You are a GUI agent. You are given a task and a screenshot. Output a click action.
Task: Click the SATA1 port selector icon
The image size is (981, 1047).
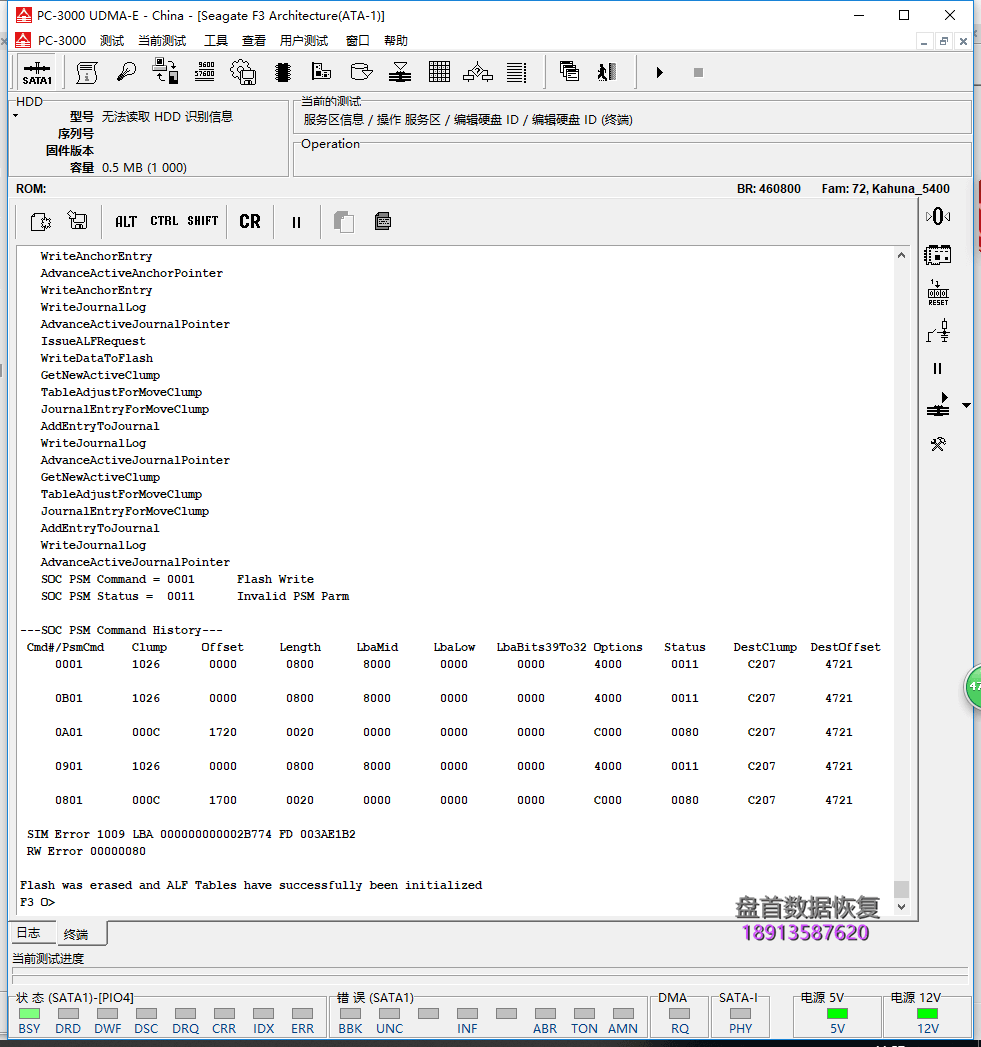pyautogui.click(x=37, y=73)
